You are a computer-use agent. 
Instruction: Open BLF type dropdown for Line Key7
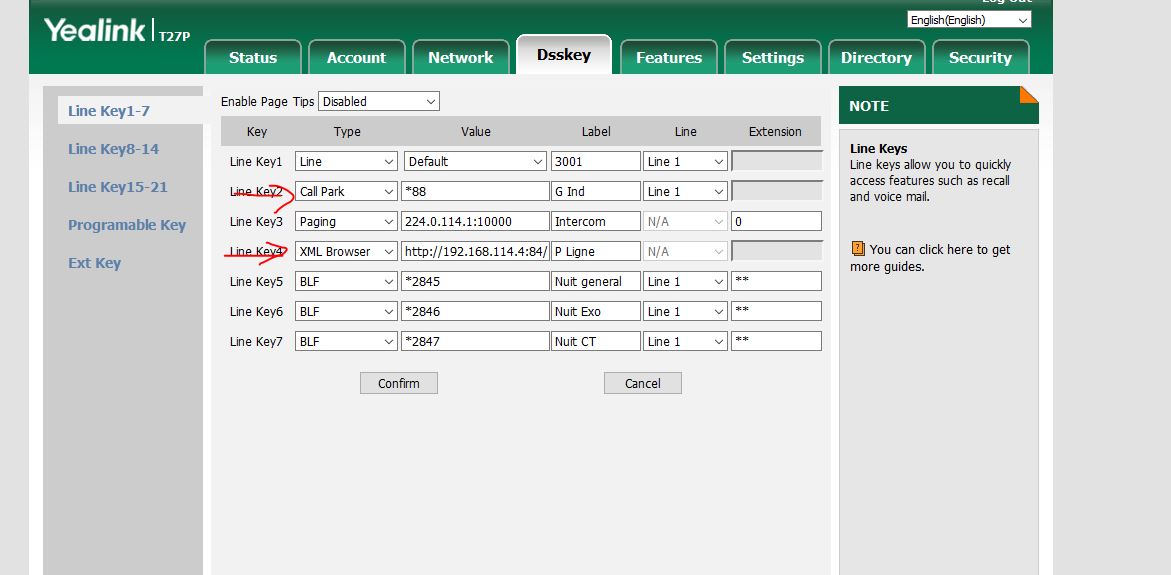[x=346, y=341]
